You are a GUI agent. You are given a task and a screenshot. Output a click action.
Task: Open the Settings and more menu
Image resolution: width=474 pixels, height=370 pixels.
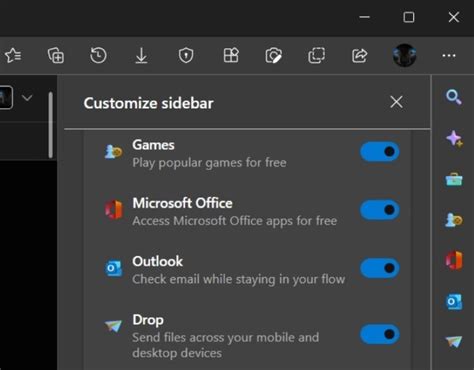[x=449, y=55]
